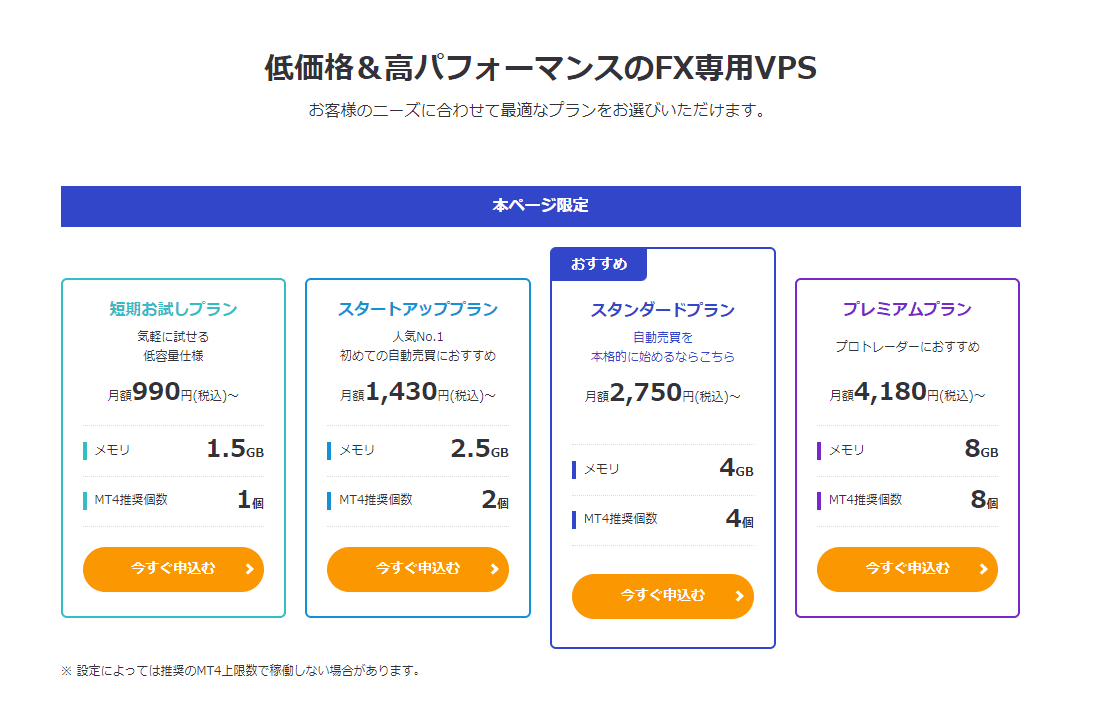Click the プレミアムプラン apply button
The height and width of the screenshot is (723, 1107).
[907, 569]
